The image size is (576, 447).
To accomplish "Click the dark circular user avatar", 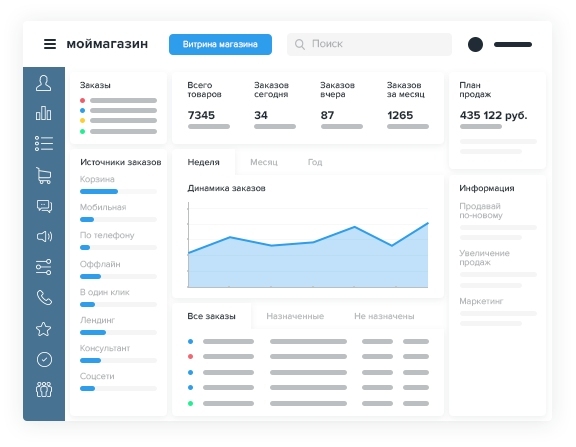I will click(x=475, y=44).
